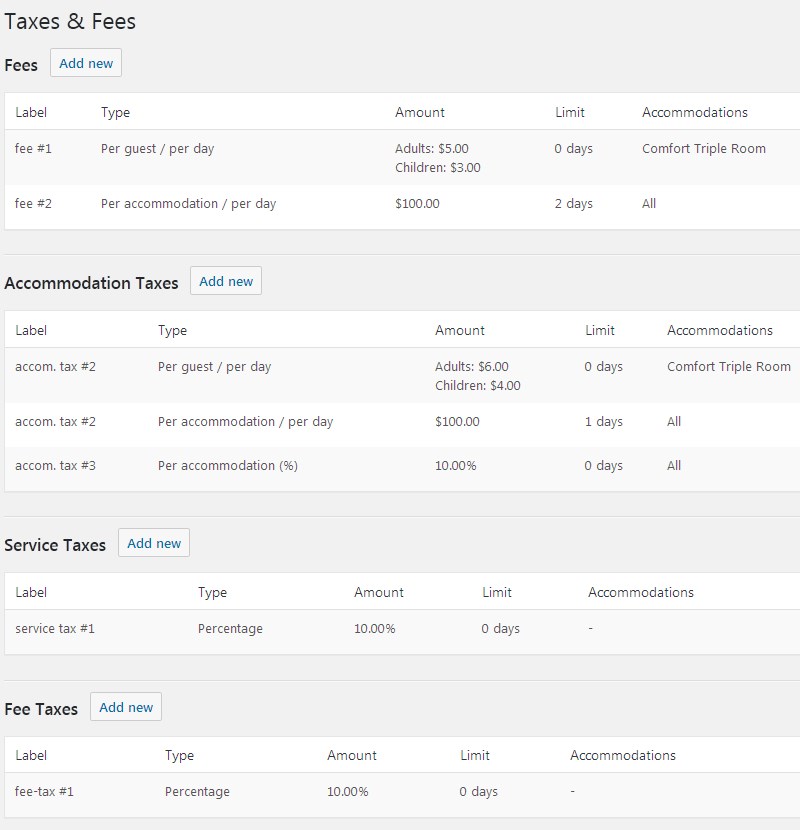The width and height of the screenshot is (800, 830).
Task: Click Accommodations header in Fee Taxes table
Action: 623,755
